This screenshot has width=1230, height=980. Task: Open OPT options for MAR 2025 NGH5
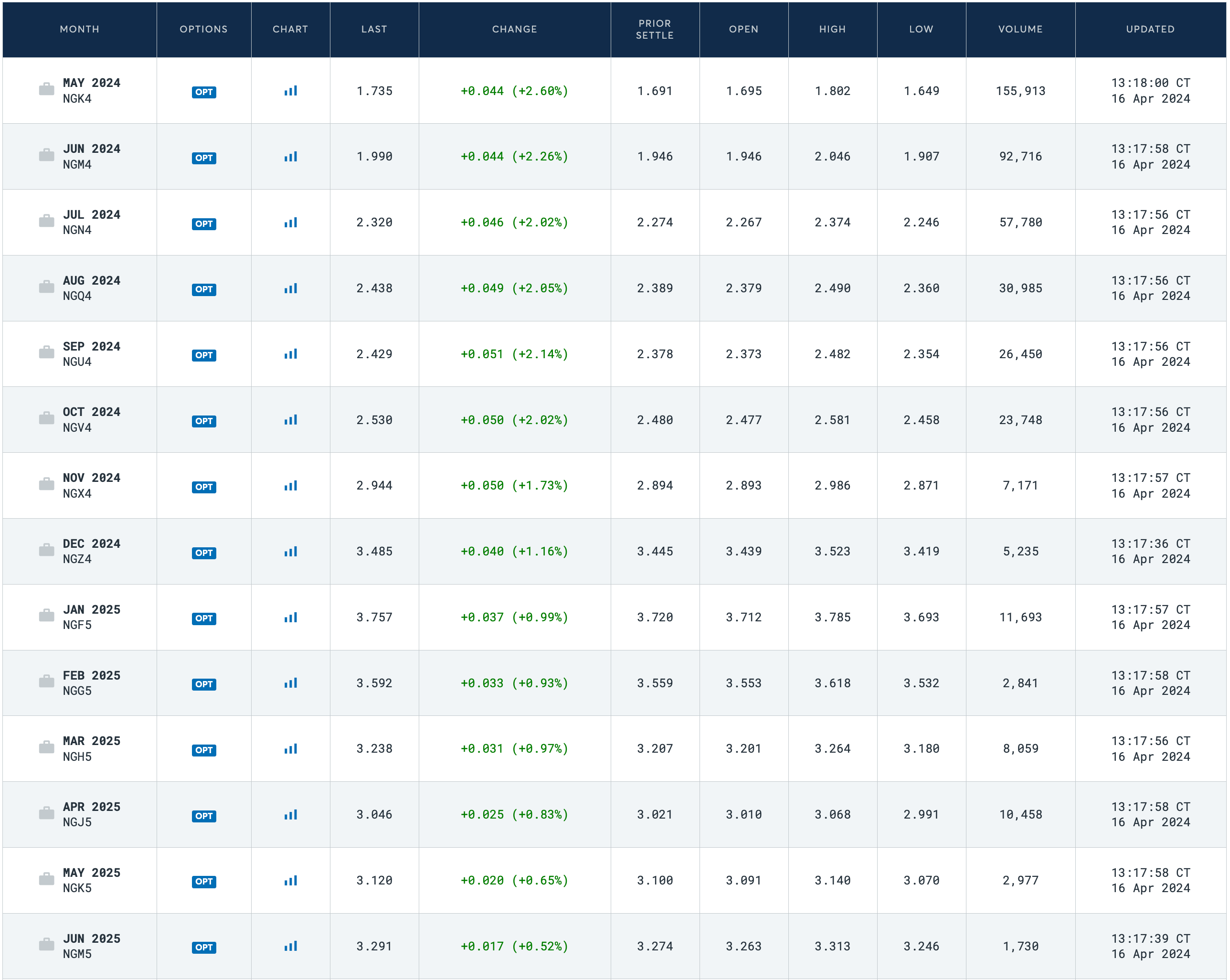click(204, 750)
